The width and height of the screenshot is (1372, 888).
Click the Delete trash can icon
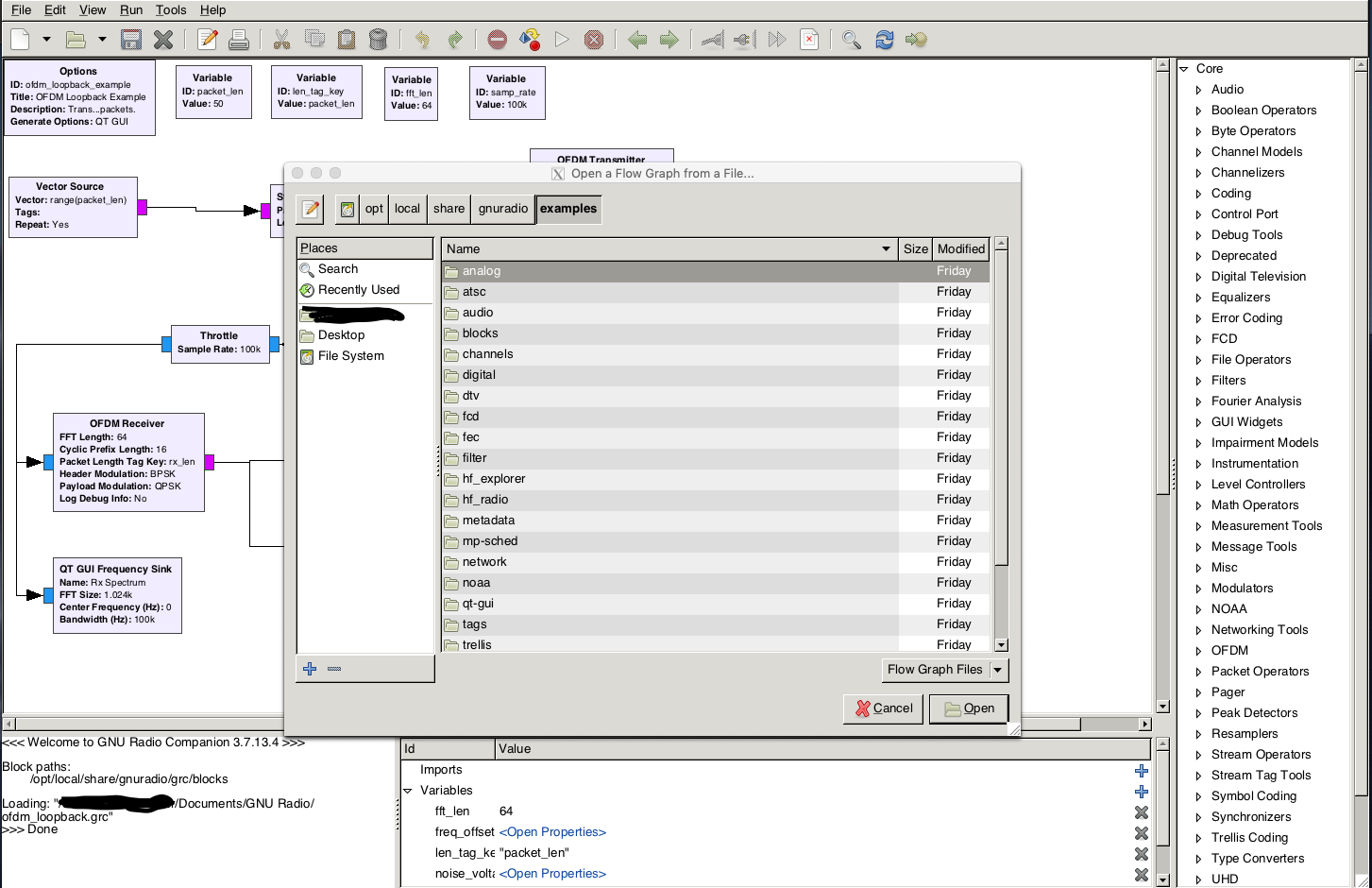coord(378,40)
